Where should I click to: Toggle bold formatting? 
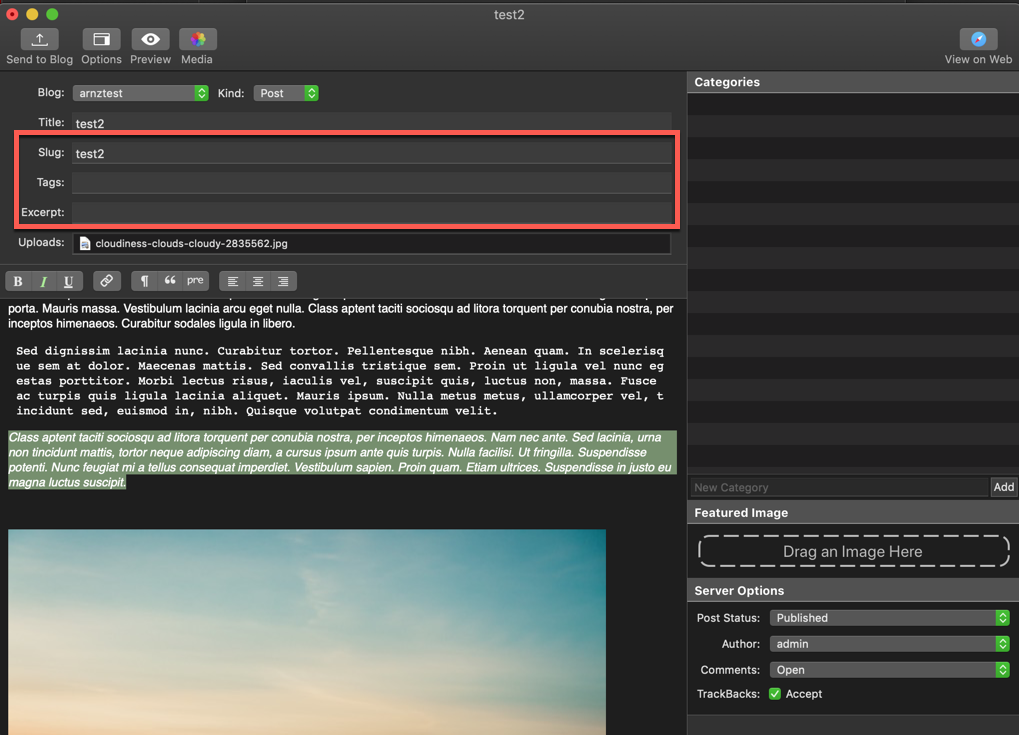point(18,281)
